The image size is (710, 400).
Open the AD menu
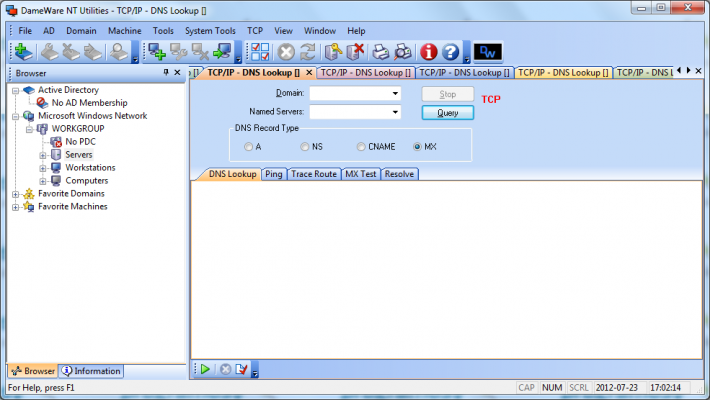pos(48,31)
